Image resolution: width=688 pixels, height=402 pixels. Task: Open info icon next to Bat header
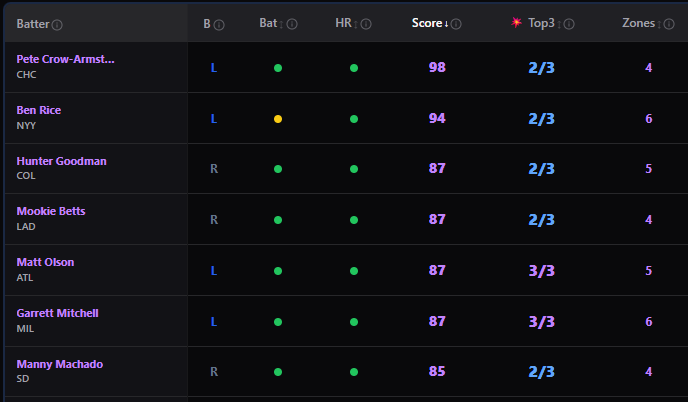[292, 24]
